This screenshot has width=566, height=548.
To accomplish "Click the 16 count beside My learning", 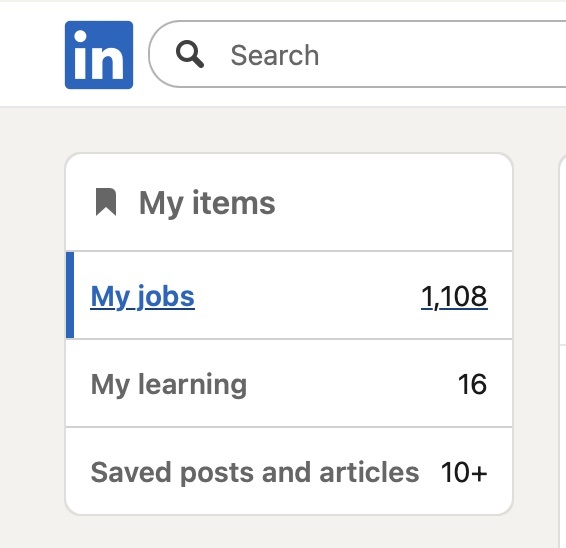I will (473, 384).
